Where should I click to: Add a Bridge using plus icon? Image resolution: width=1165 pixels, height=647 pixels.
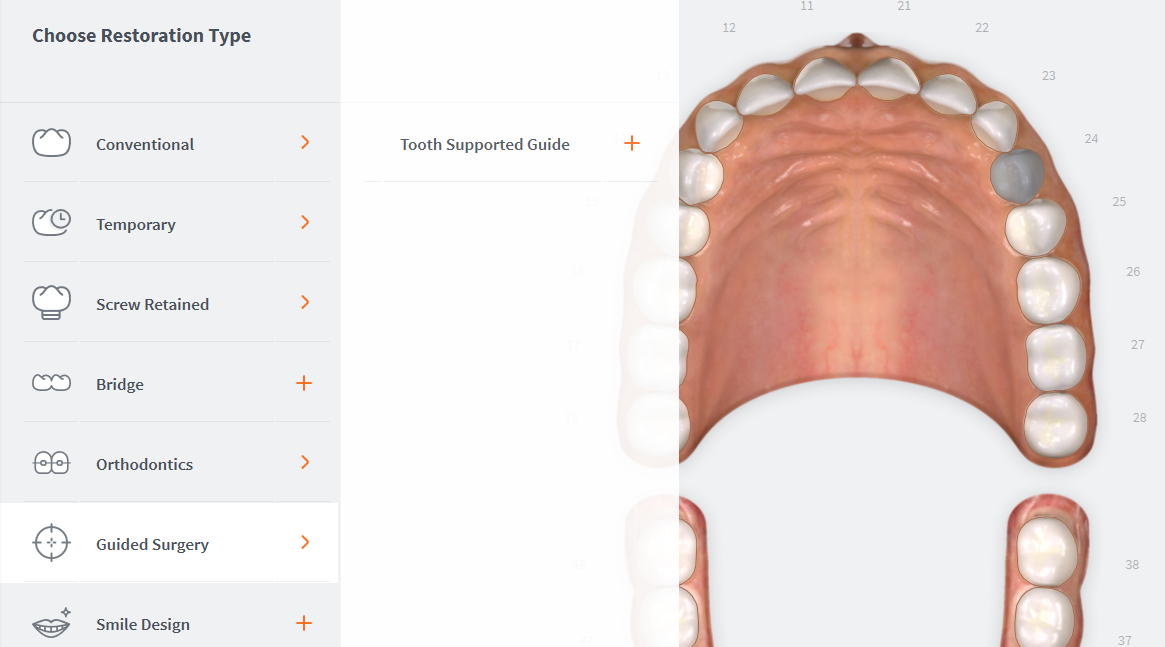(304, 383)
